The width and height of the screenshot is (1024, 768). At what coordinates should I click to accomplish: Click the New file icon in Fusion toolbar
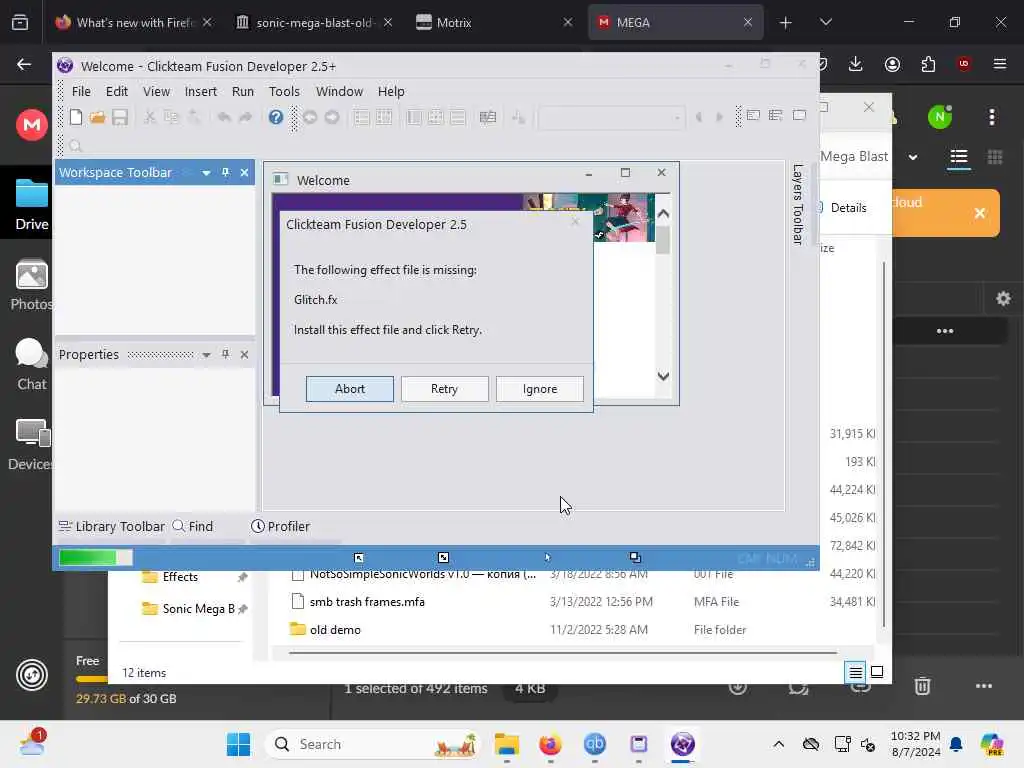[76, 117]
